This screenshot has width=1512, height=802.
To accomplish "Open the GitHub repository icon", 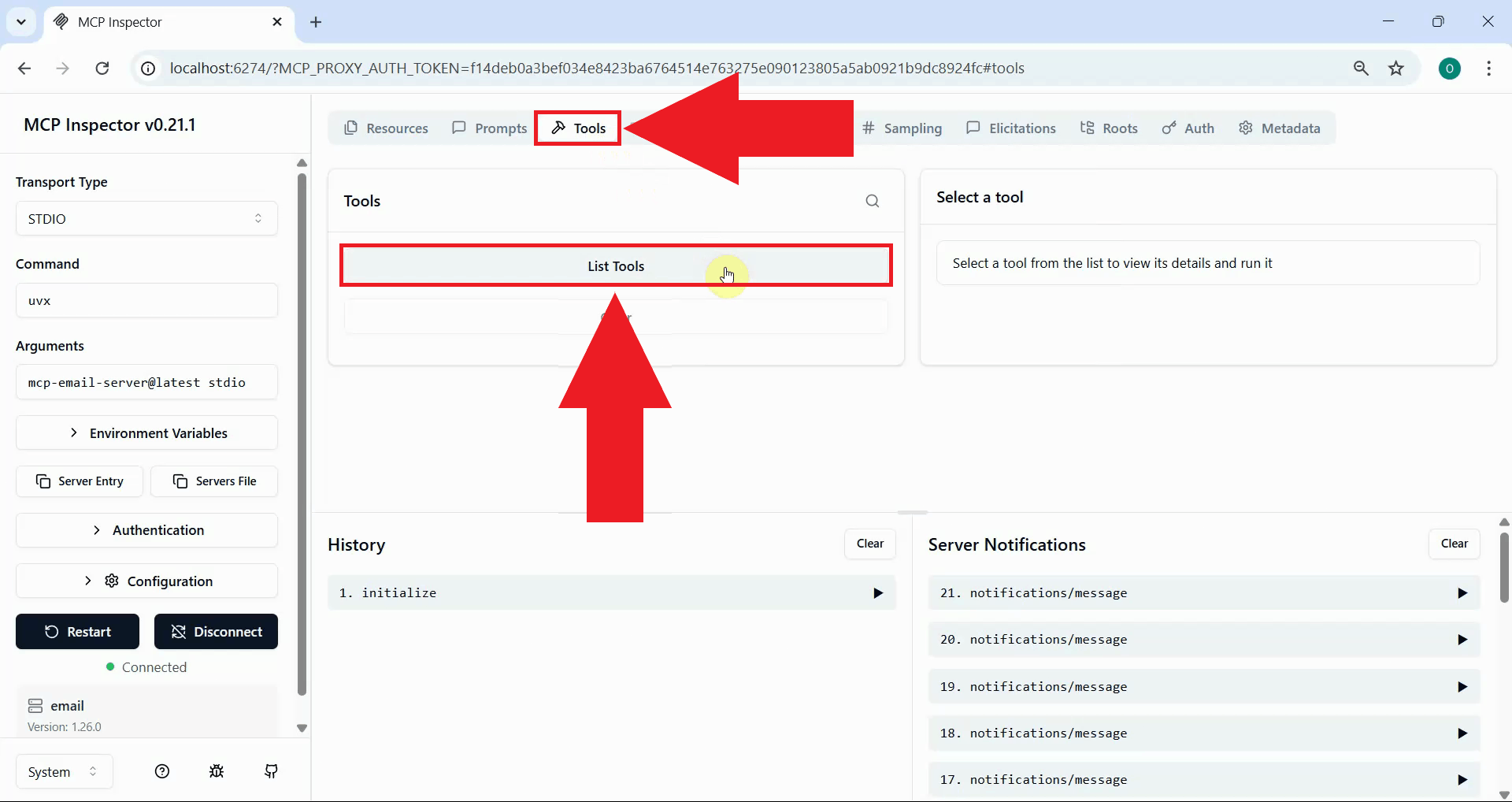I will coord(270,771).
